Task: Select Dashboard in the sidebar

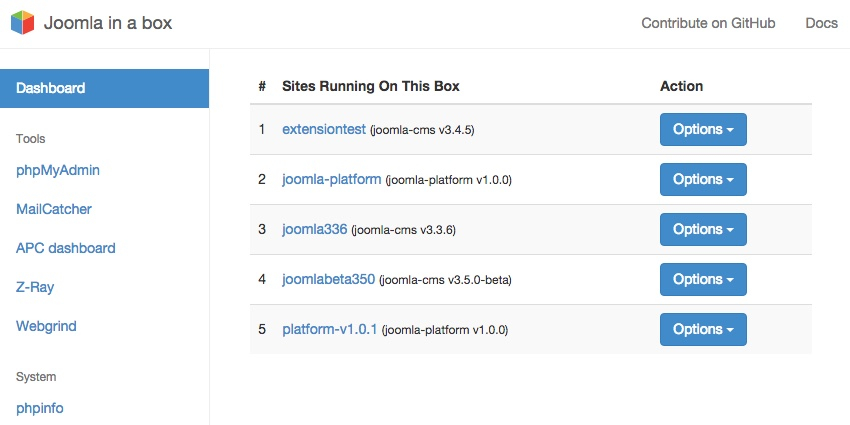Action: click(x=104, y=88)
